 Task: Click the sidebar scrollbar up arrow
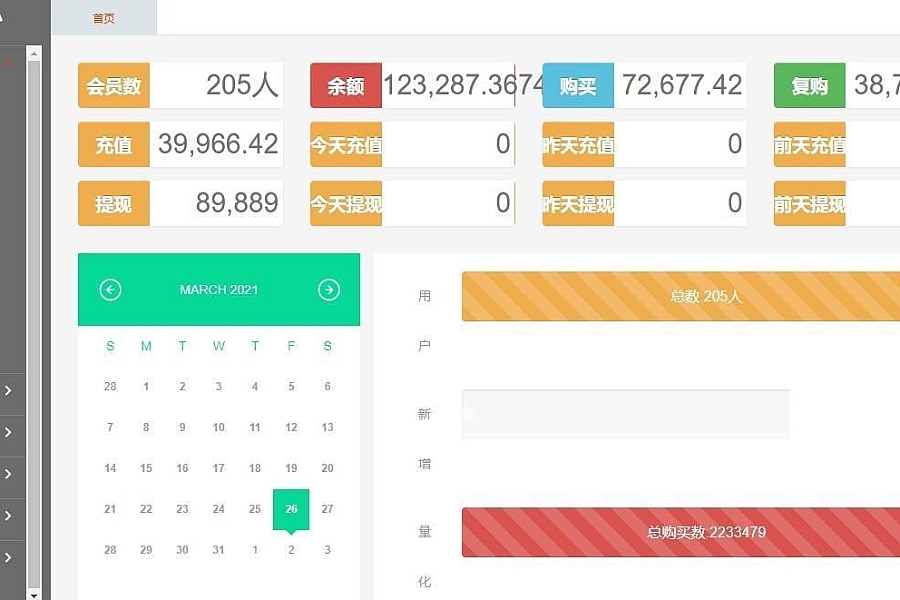pyautogui.click(x=34, y=53)
